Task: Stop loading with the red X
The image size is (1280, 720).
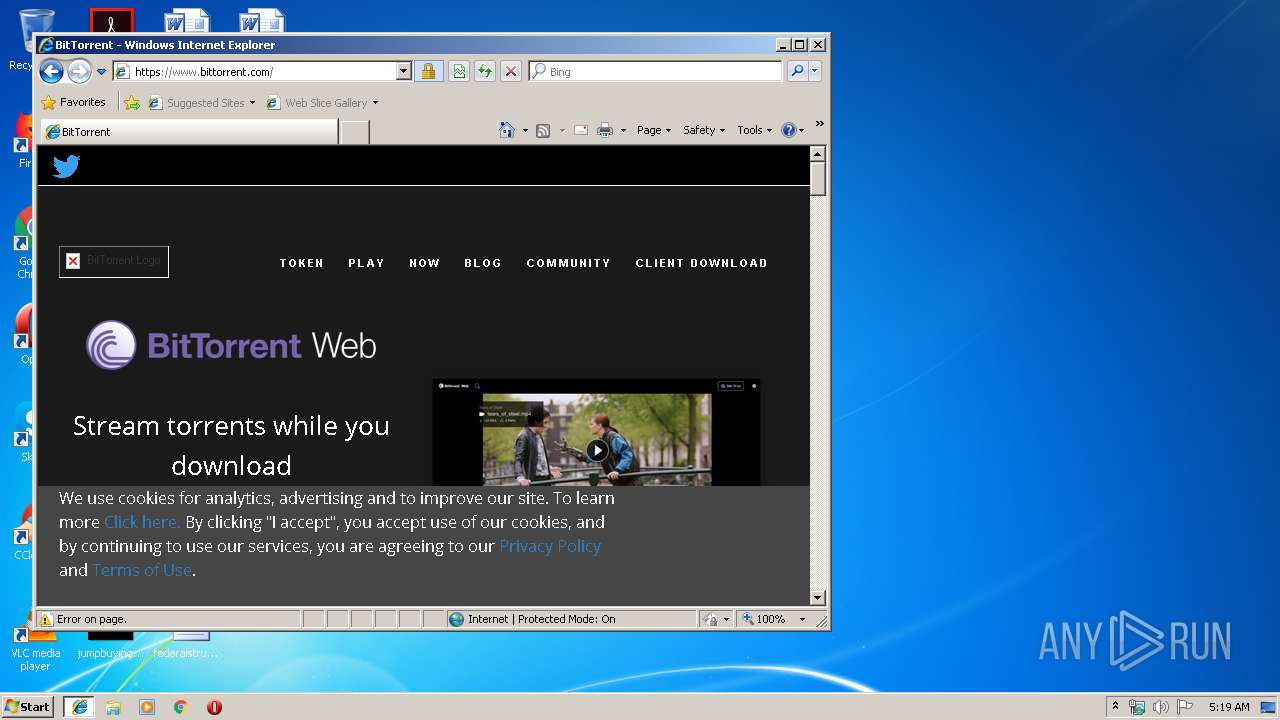Action: 511,72
